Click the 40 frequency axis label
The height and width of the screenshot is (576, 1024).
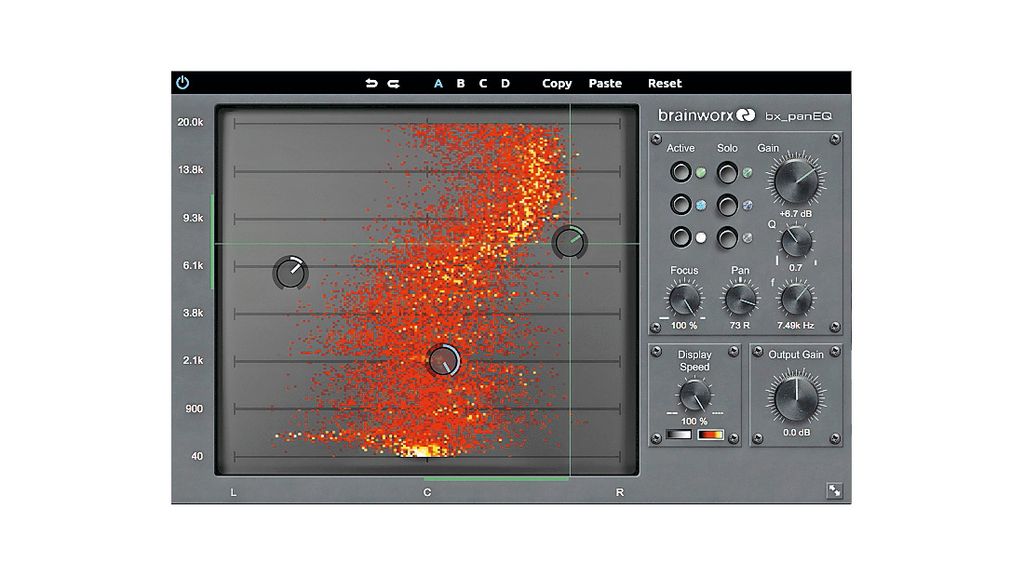click(197, 456)
